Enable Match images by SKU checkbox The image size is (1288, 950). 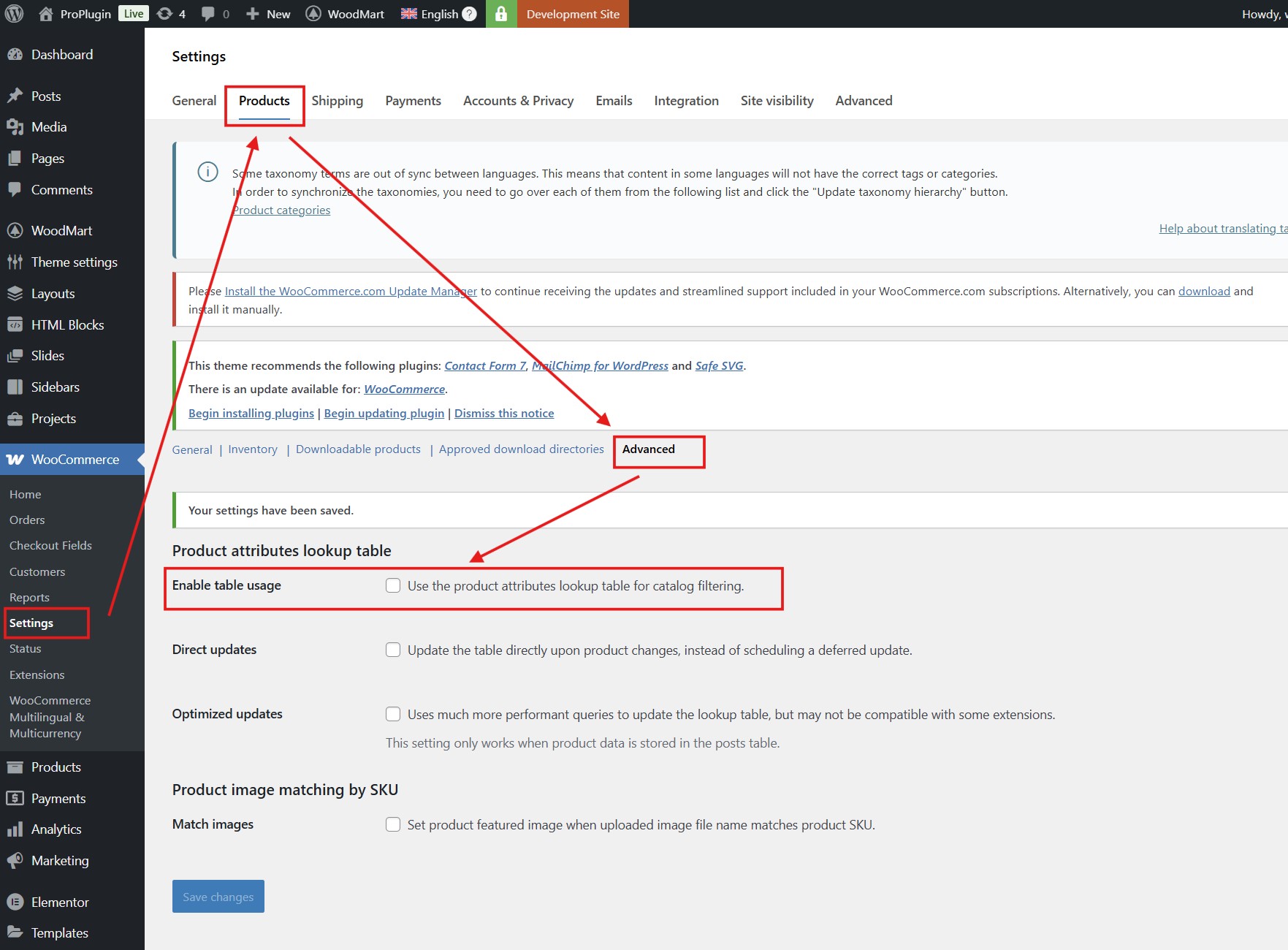393,824
